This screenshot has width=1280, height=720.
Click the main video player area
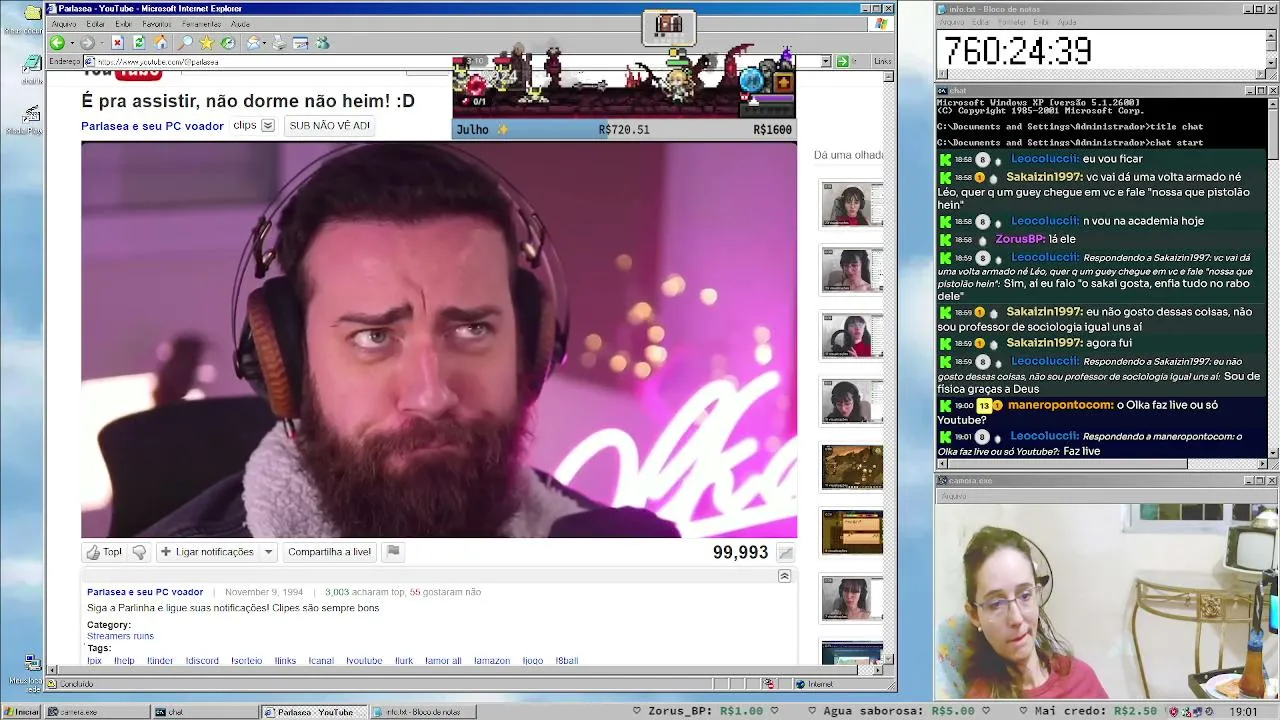click(x=439, y=340)
